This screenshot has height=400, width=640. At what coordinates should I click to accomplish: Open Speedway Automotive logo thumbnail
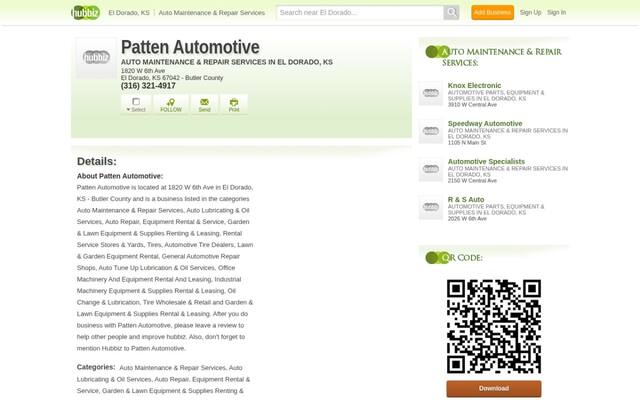click(x=431, y=131)
